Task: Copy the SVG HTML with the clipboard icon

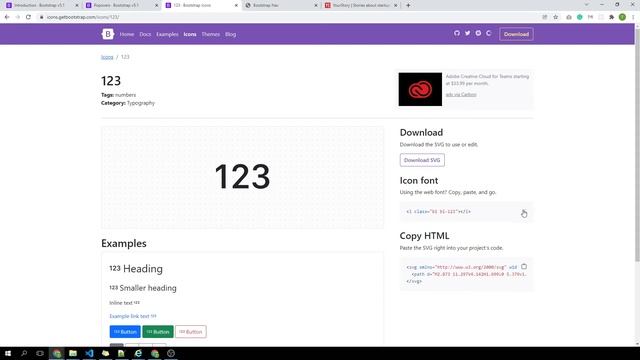Action: [524, 267]
